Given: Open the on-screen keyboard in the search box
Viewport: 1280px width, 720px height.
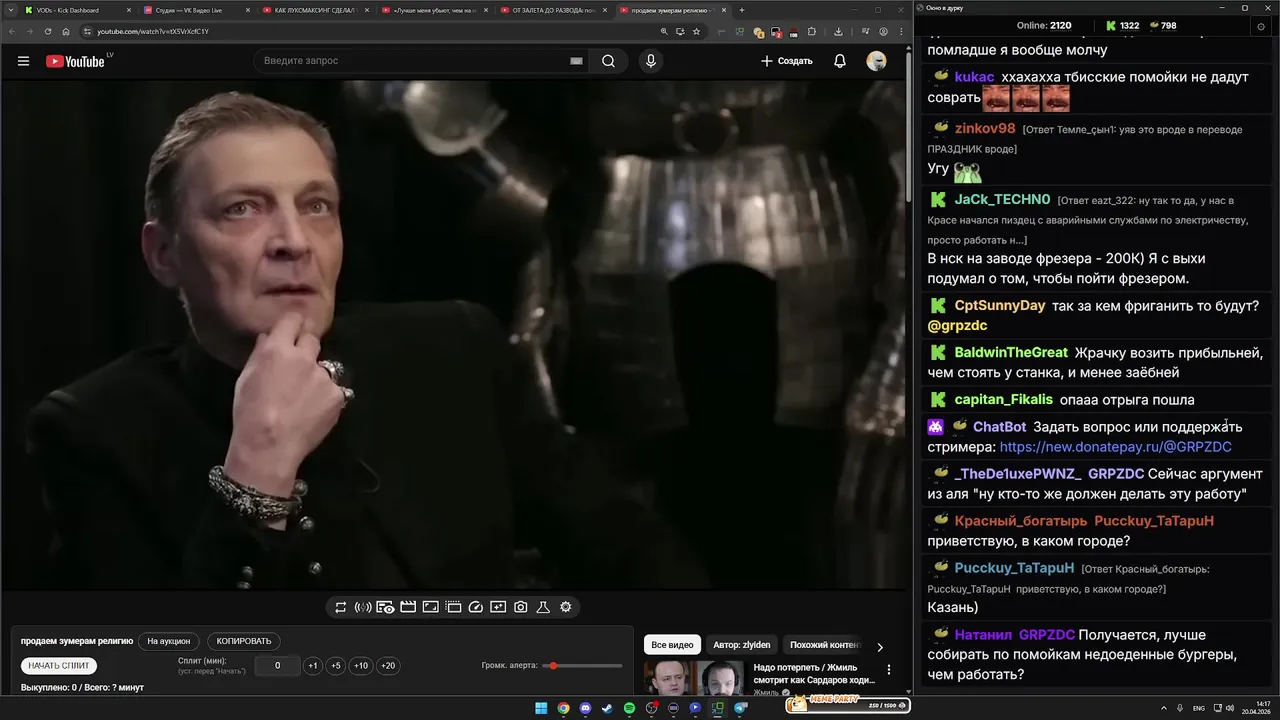Looking at the screenshot, I should click(576, 61).
